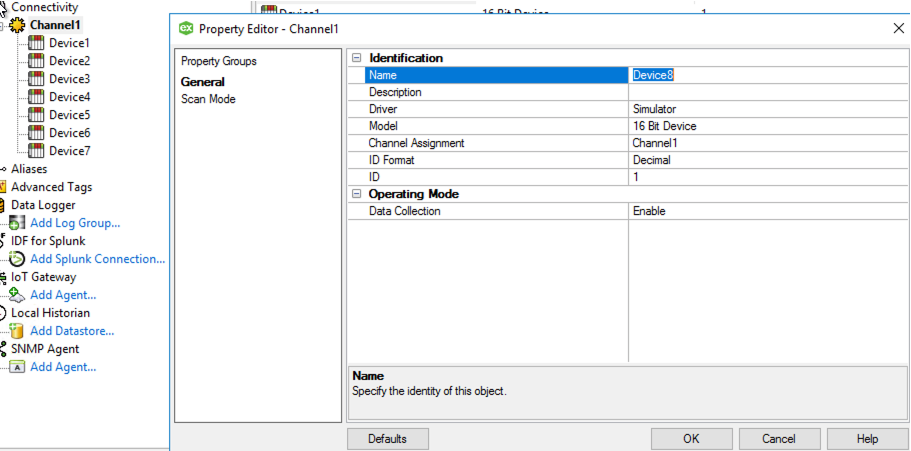Click the Cancel button
The height and width of the screenshot is (451, 911).
click(x=779, y=439)
